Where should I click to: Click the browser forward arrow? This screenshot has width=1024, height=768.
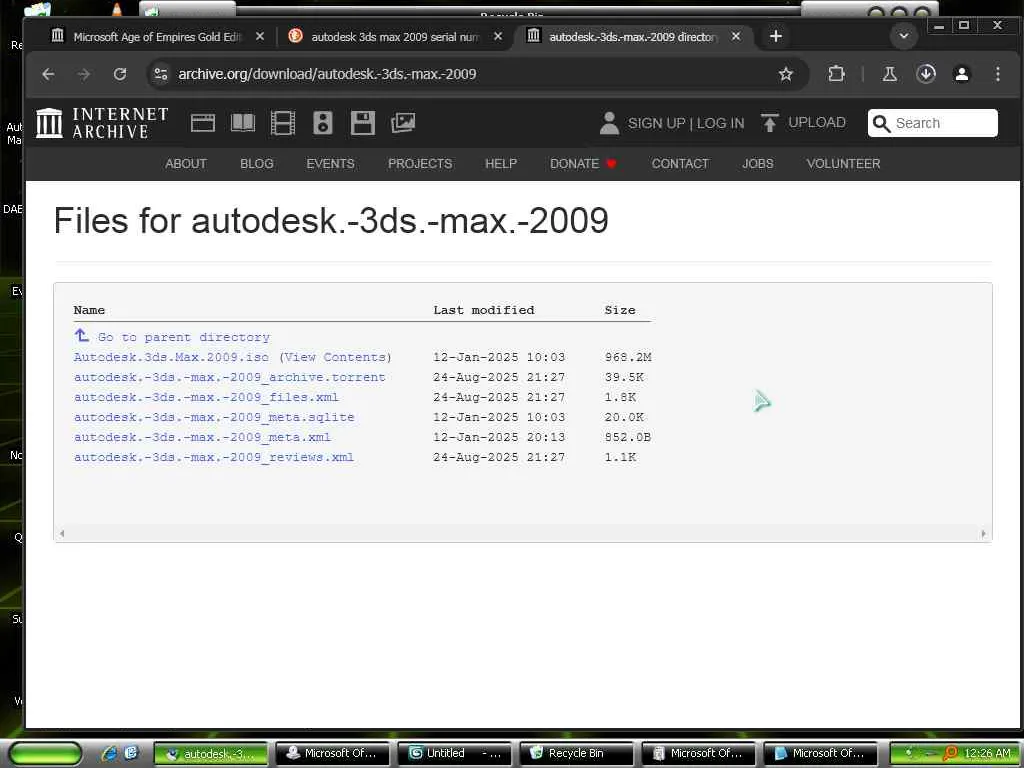84,74
